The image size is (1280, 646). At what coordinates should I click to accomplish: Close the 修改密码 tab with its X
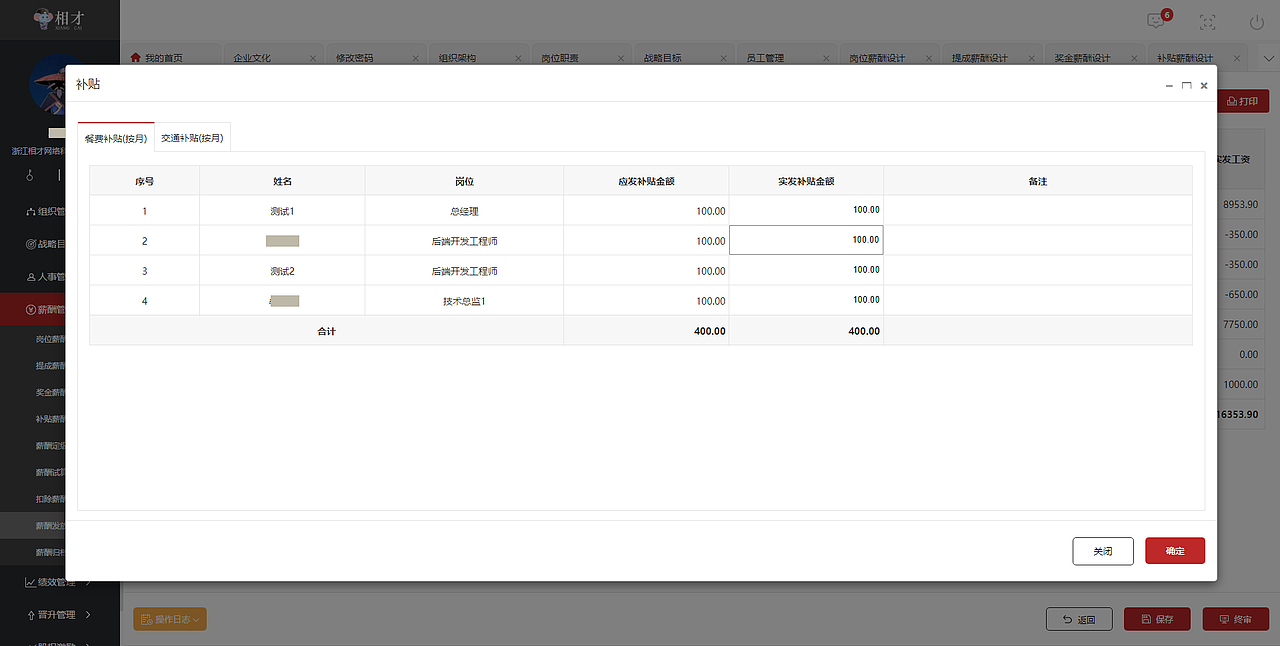[x=415, y=58]
